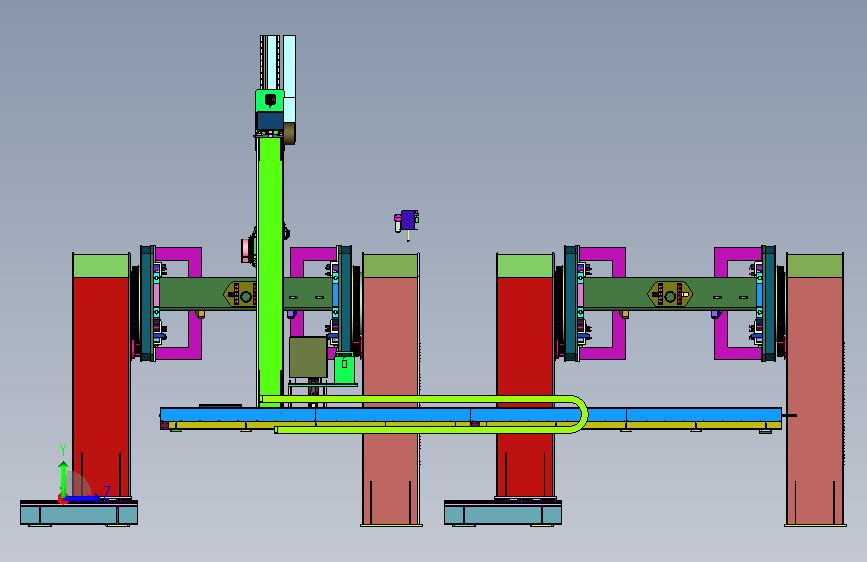This screenshot has height=562, width=867.
Task: Select the olive cabinet box beside green column
Action: 309,357
